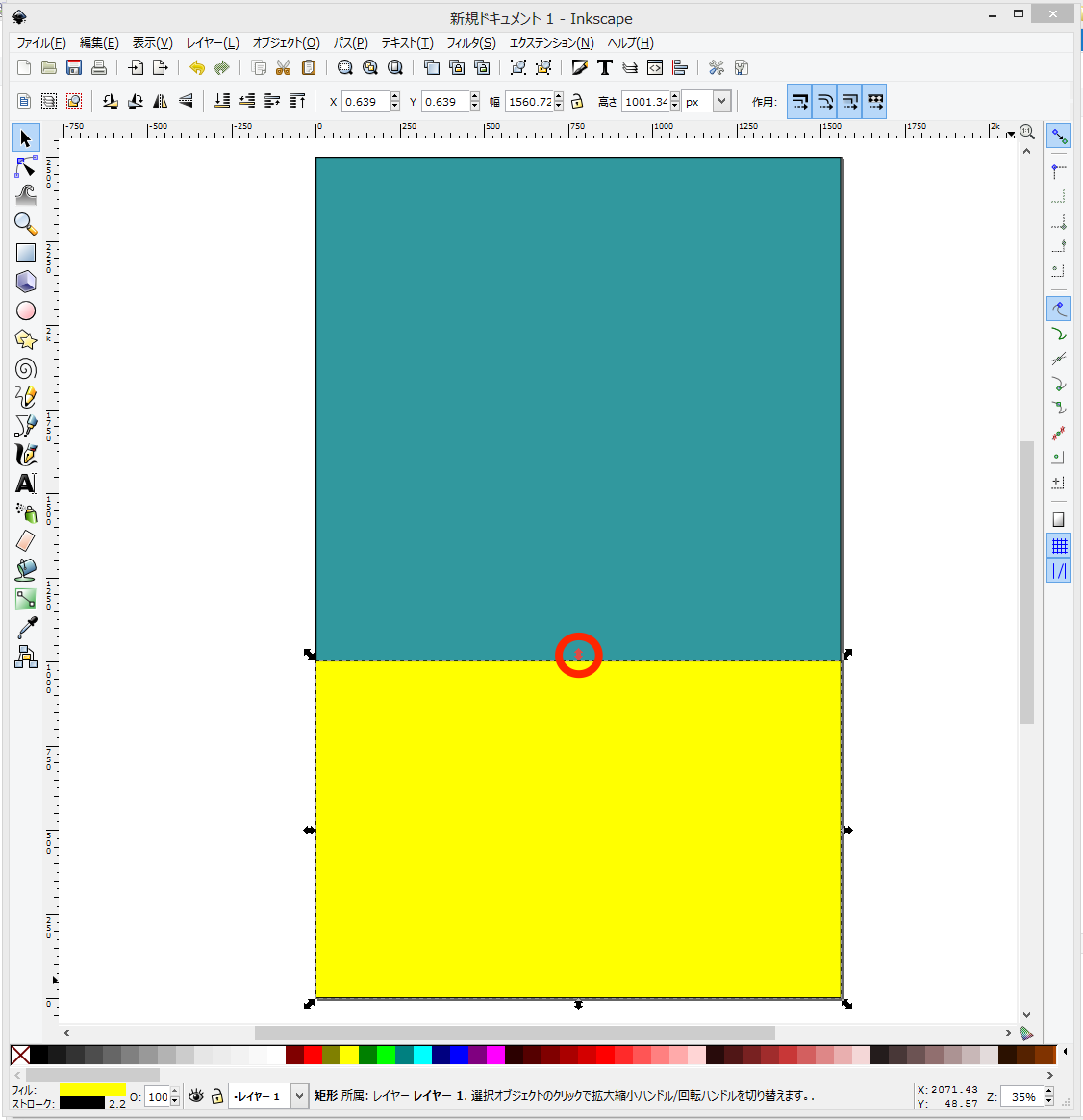Open the ruler corner zoom menu
Image resolution: width=1083 pixels, height=1120 pixels.
1026,132
